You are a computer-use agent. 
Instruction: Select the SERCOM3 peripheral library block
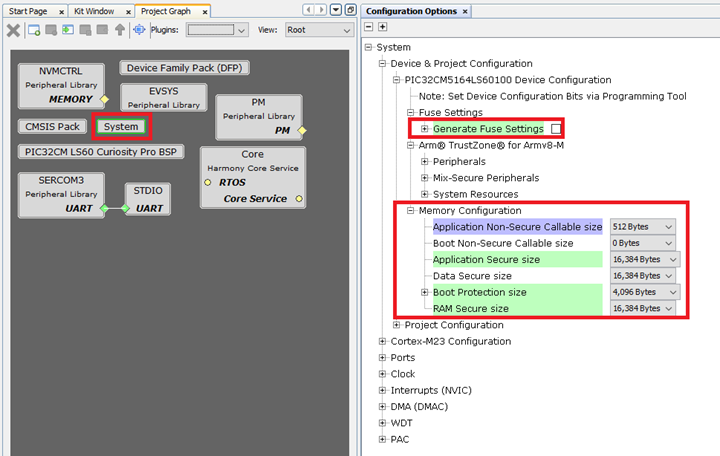click(x=60, y=194)
